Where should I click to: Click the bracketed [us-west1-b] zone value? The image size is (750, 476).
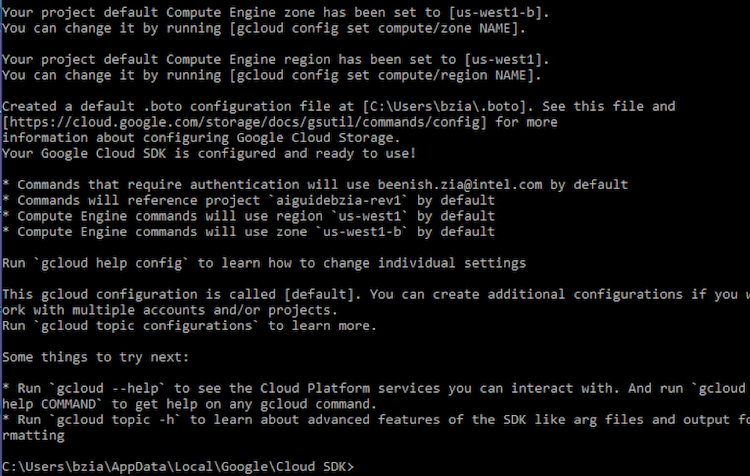503,12
